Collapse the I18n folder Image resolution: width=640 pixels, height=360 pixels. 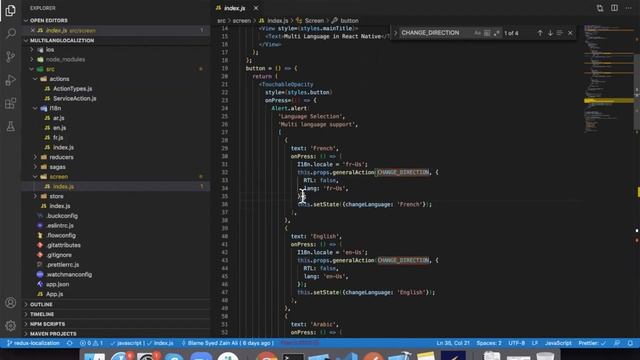pyautogui.click(x=55, y=109)
